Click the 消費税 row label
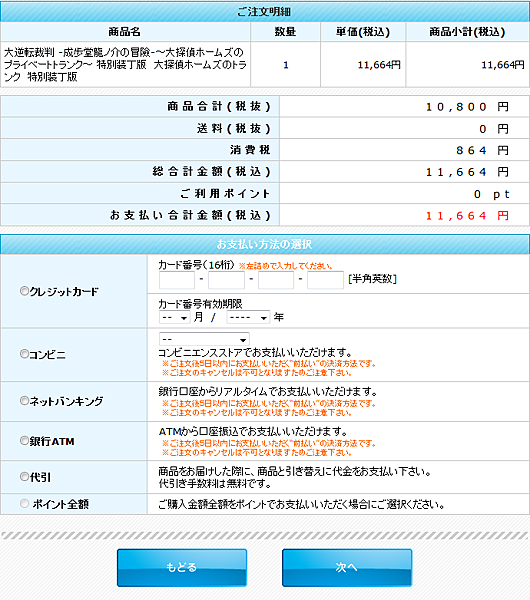Screen dimensions: 530x600 click(x=250, y=150)
